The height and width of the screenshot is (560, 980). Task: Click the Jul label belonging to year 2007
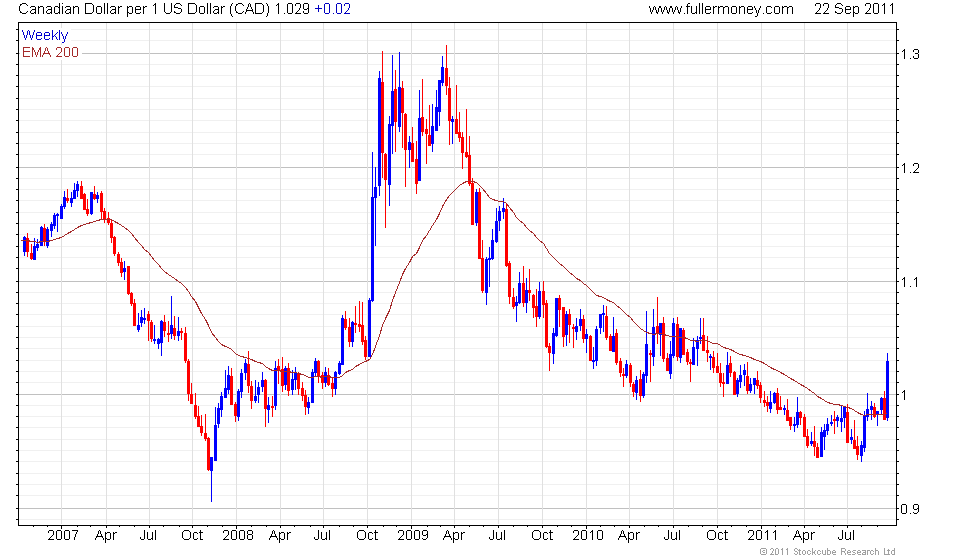coord(148,536)
